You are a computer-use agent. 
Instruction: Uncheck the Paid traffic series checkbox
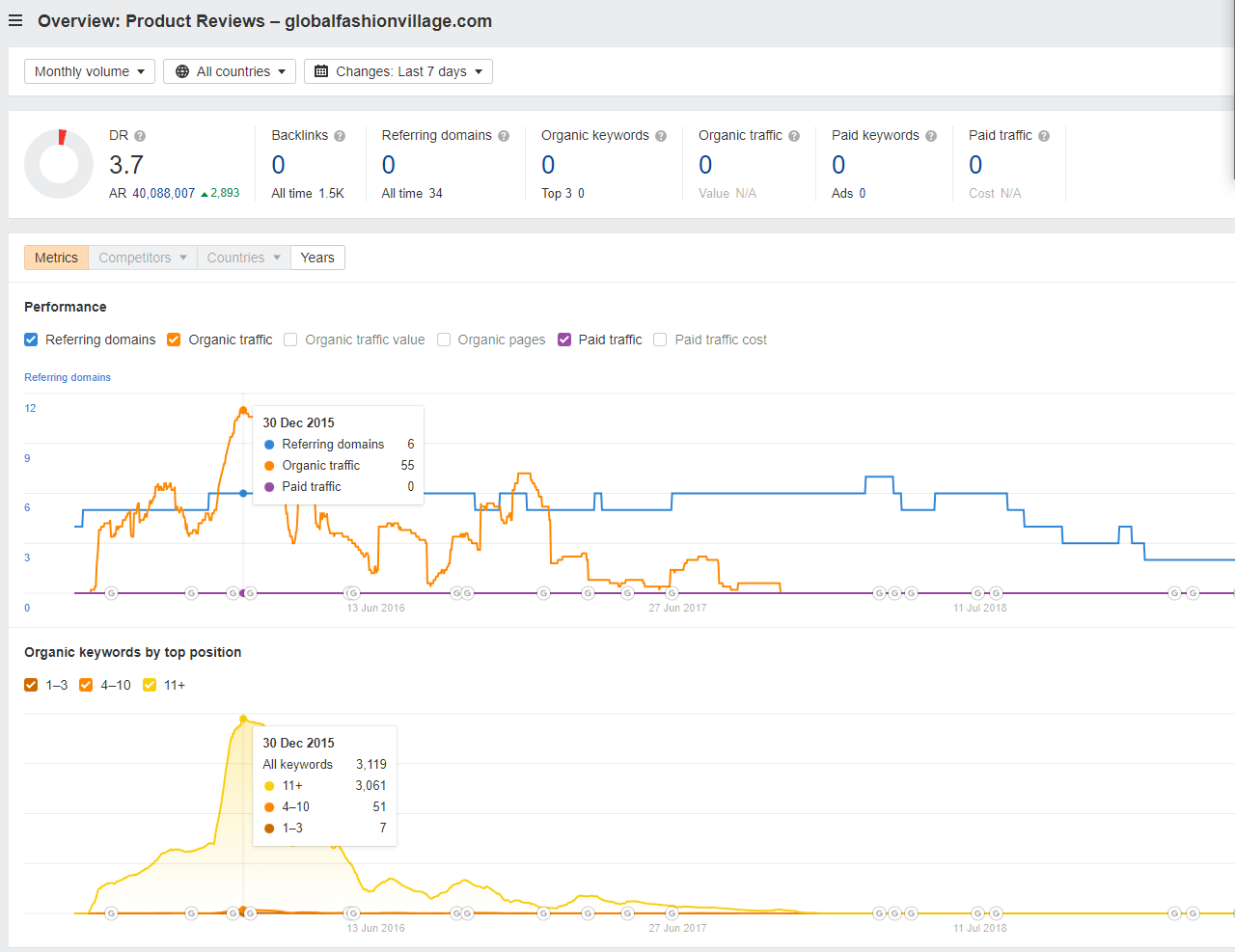coord(564,340)
